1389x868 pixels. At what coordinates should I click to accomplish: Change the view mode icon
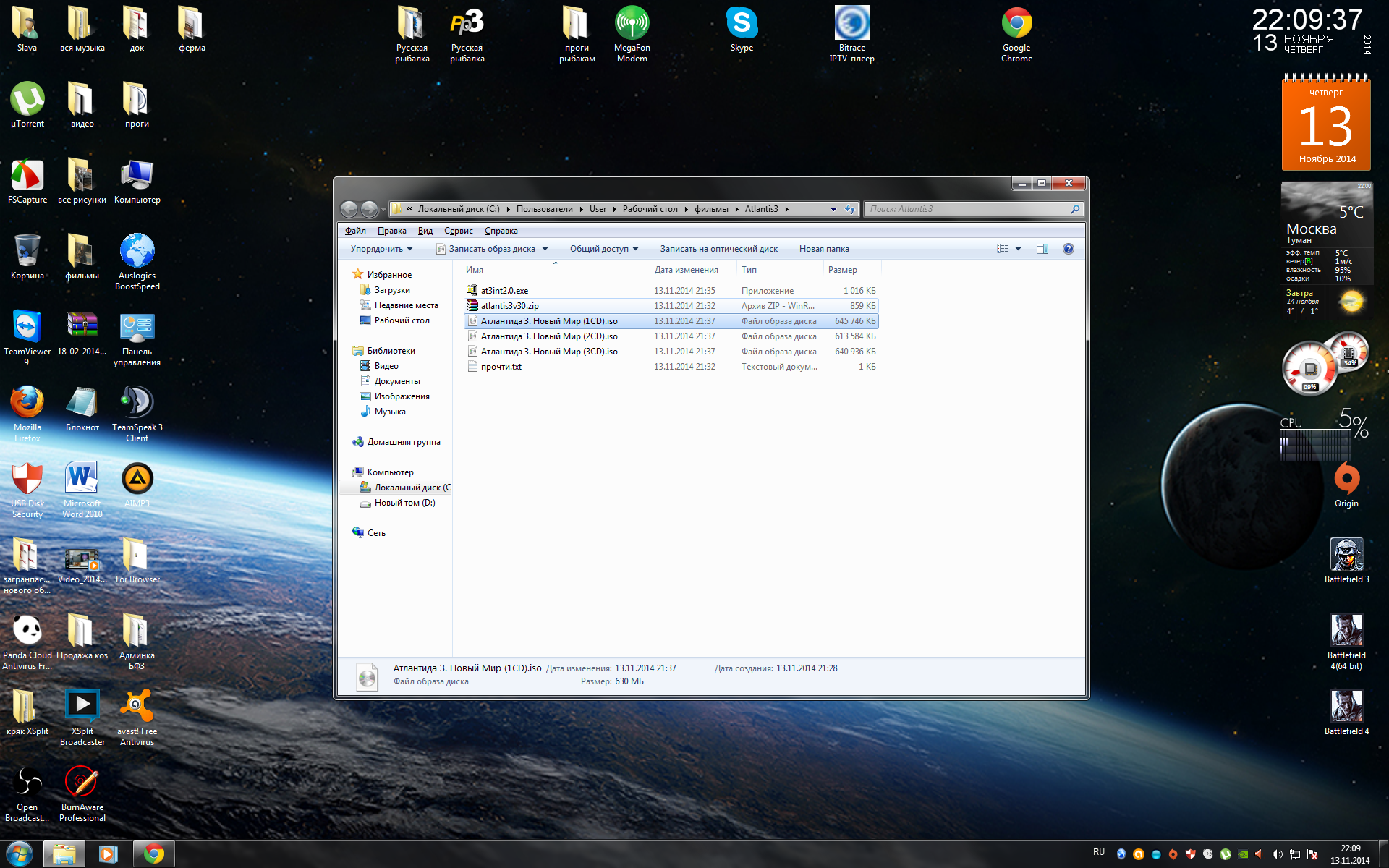[x=1002, y=249]
